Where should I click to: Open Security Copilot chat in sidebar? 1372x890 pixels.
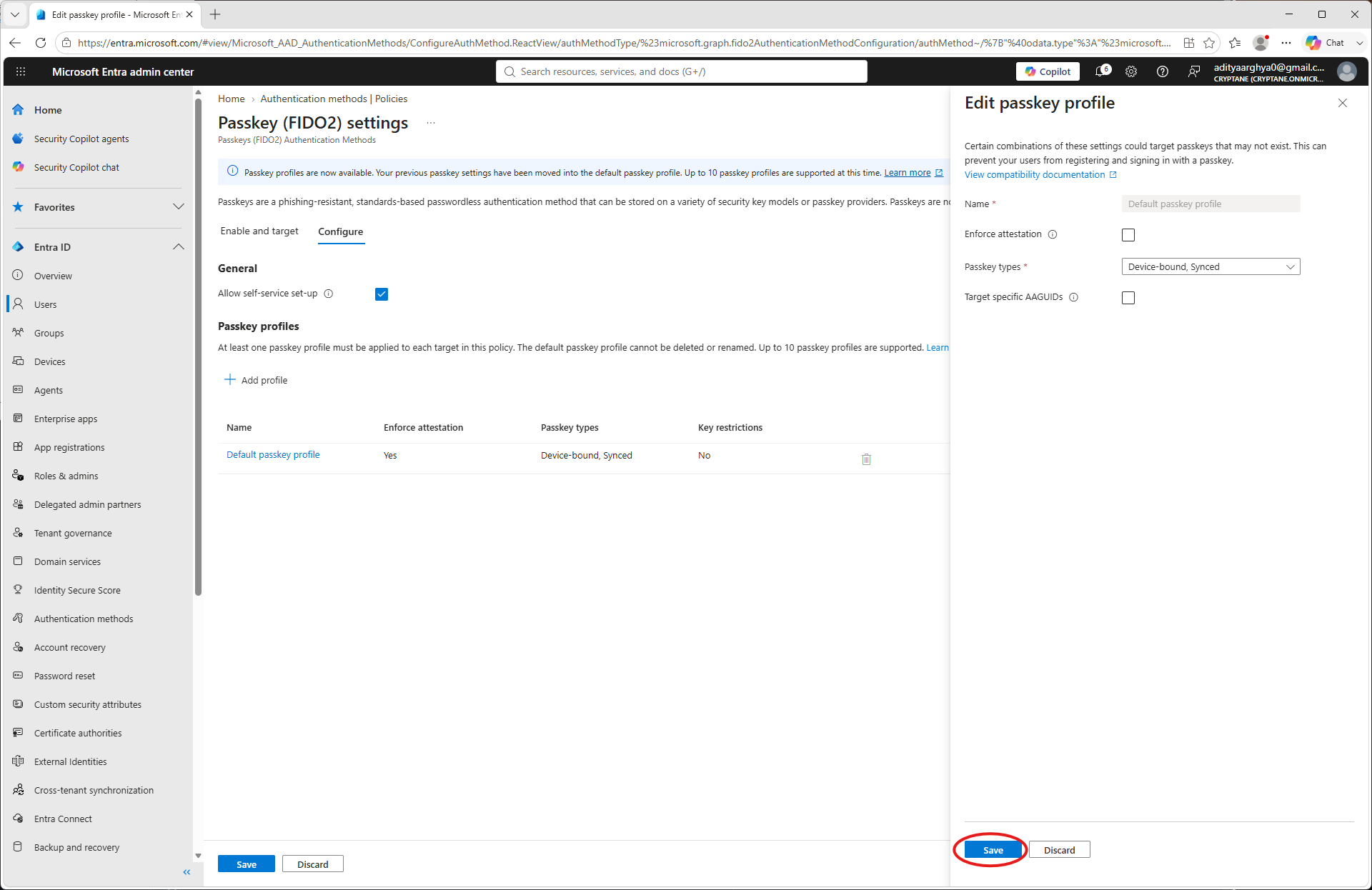click(x=76, y=167)
